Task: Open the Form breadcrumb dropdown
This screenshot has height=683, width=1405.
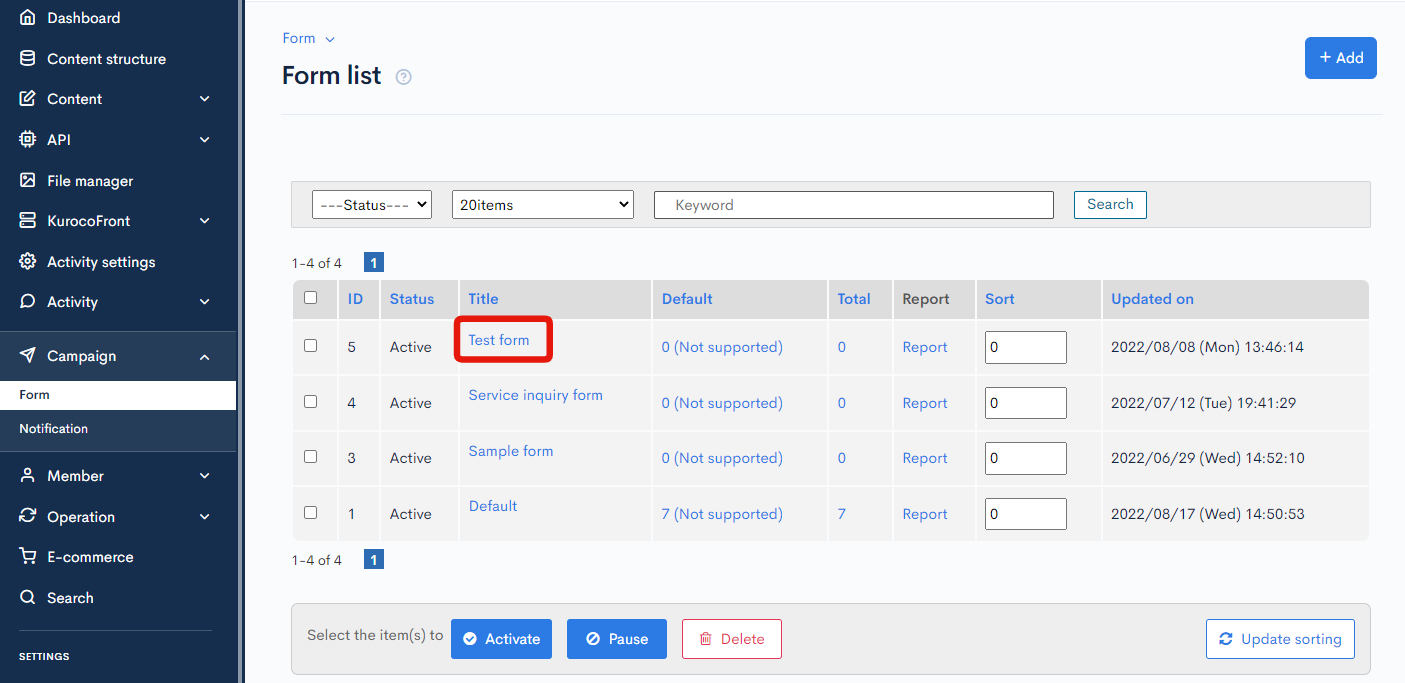Action: (309, 39)
